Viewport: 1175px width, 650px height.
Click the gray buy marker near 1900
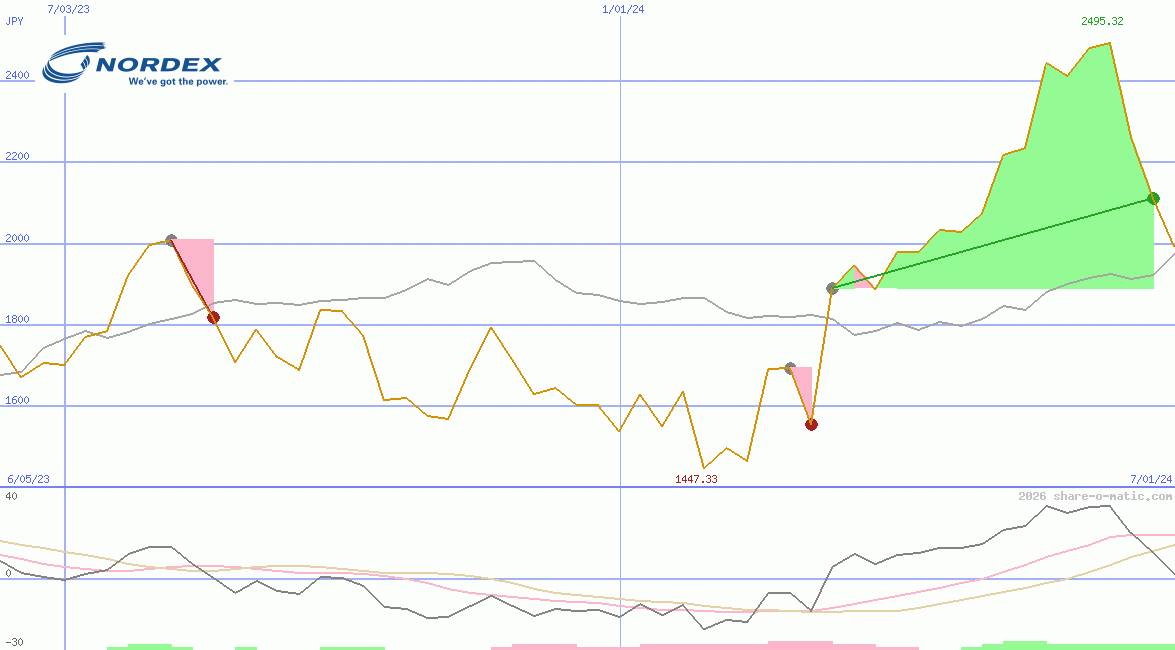(832, 288)
